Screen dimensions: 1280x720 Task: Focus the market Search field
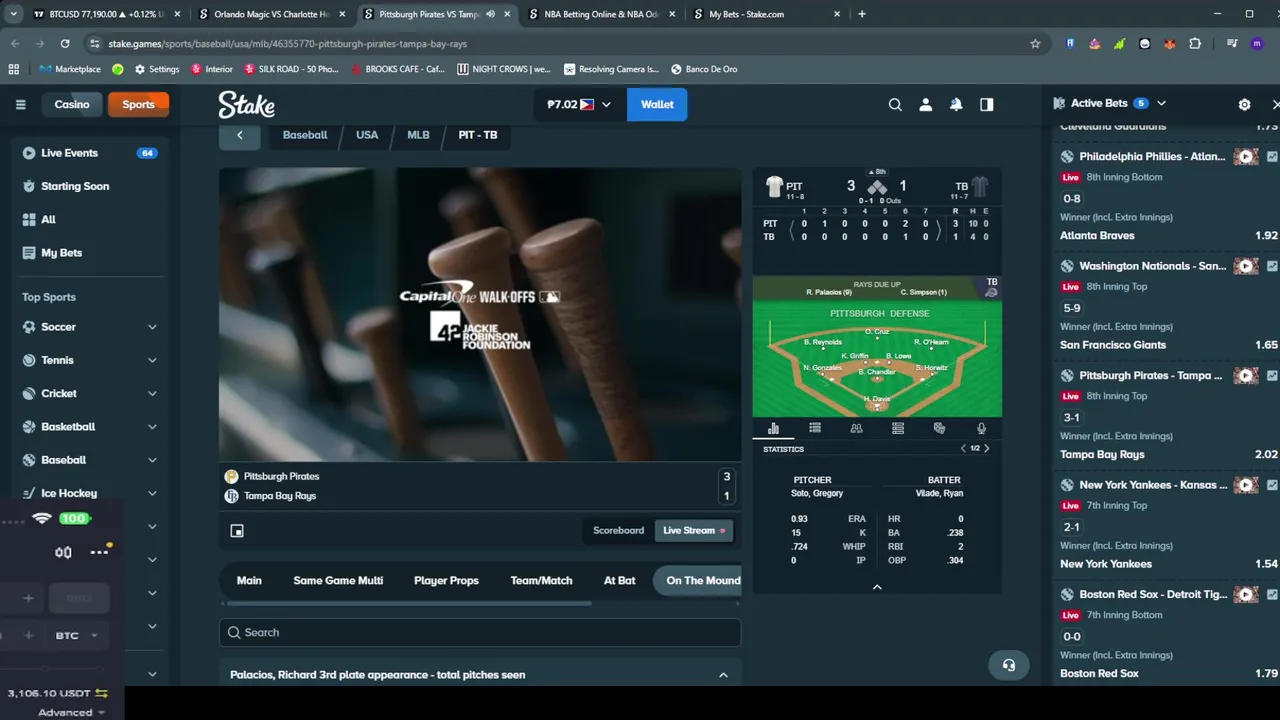click(x=480, y=632)
